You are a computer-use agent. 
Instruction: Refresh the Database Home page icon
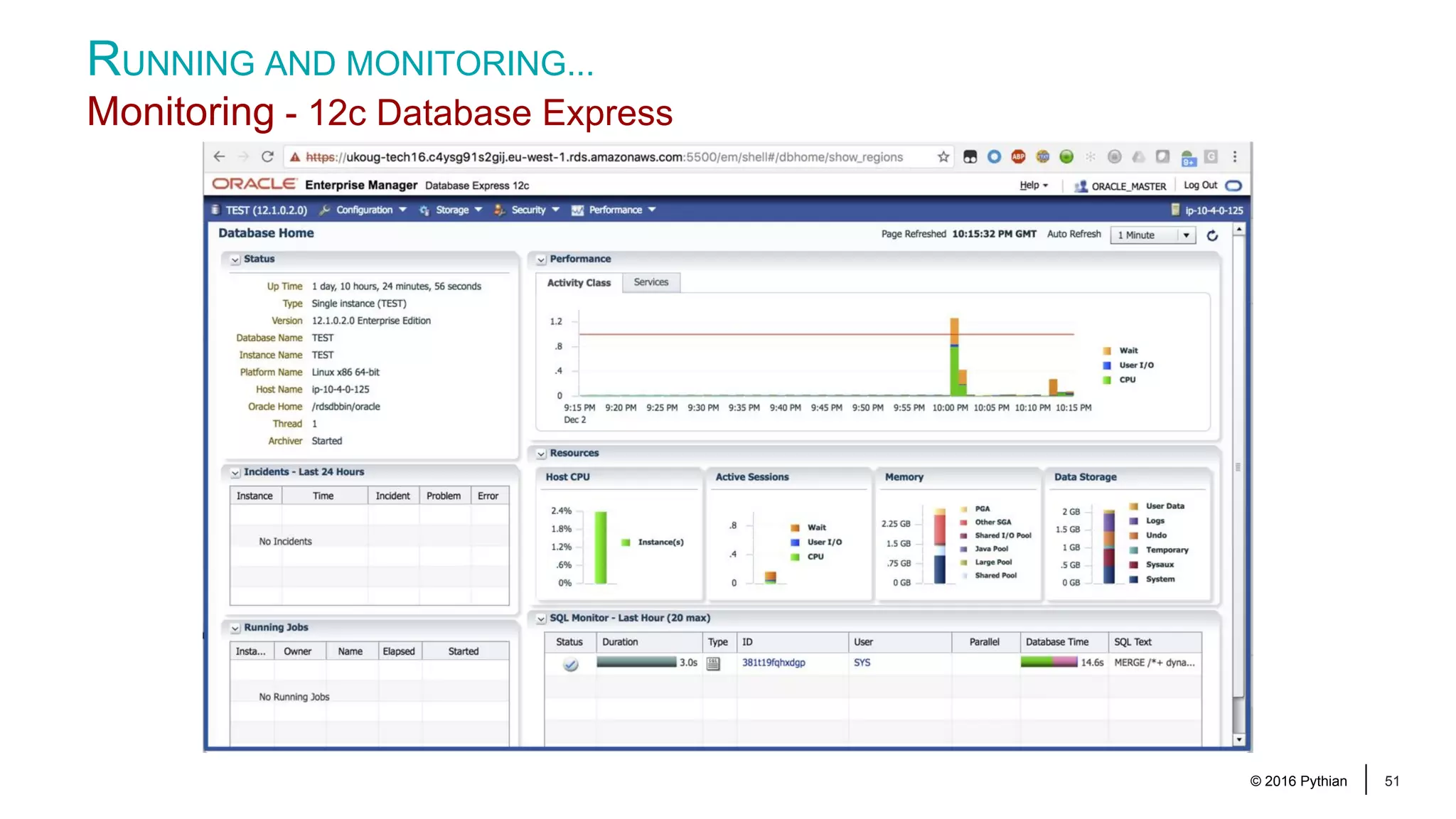[1212, 235]
